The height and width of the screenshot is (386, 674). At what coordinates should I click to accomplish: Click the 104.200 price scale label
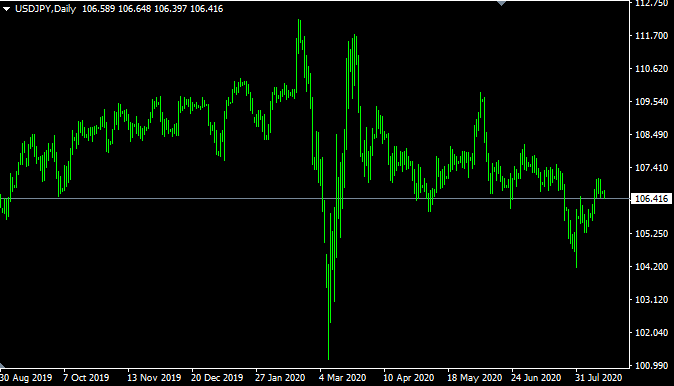[652, 267]
